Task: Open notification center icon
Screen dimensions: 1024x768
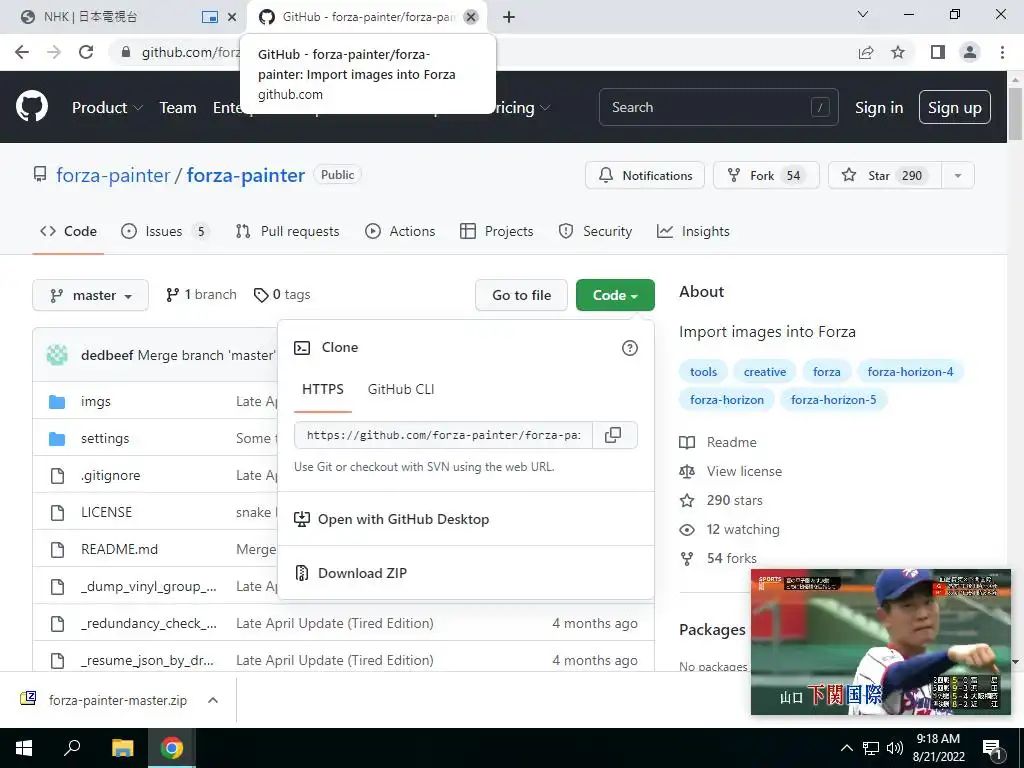Action: point(993,748)
